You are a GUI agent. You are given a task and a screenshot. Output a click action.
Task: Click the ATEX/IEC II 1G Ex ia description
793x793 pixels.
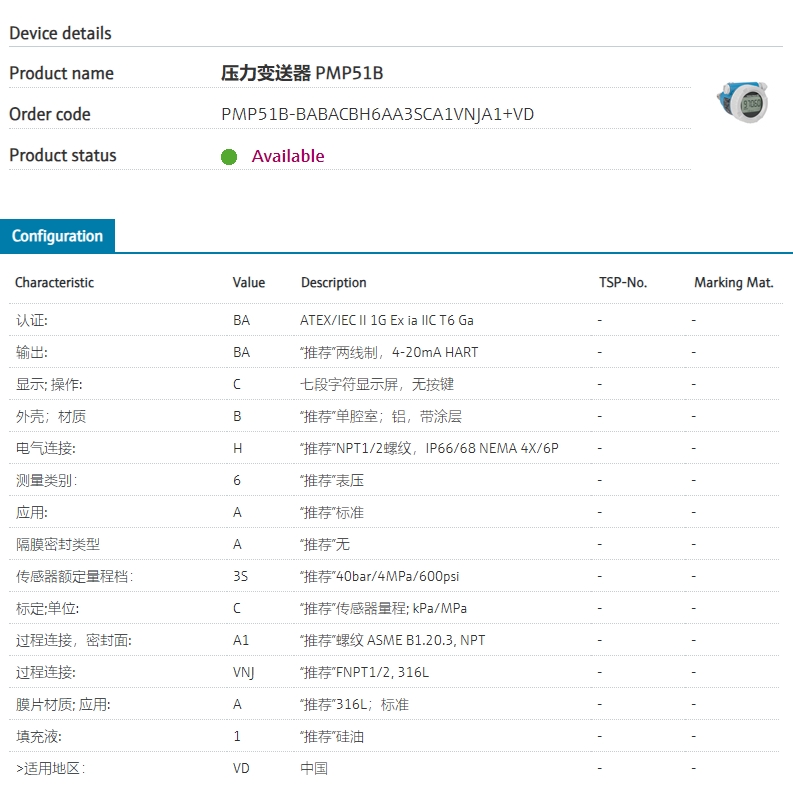coord(387,320)
